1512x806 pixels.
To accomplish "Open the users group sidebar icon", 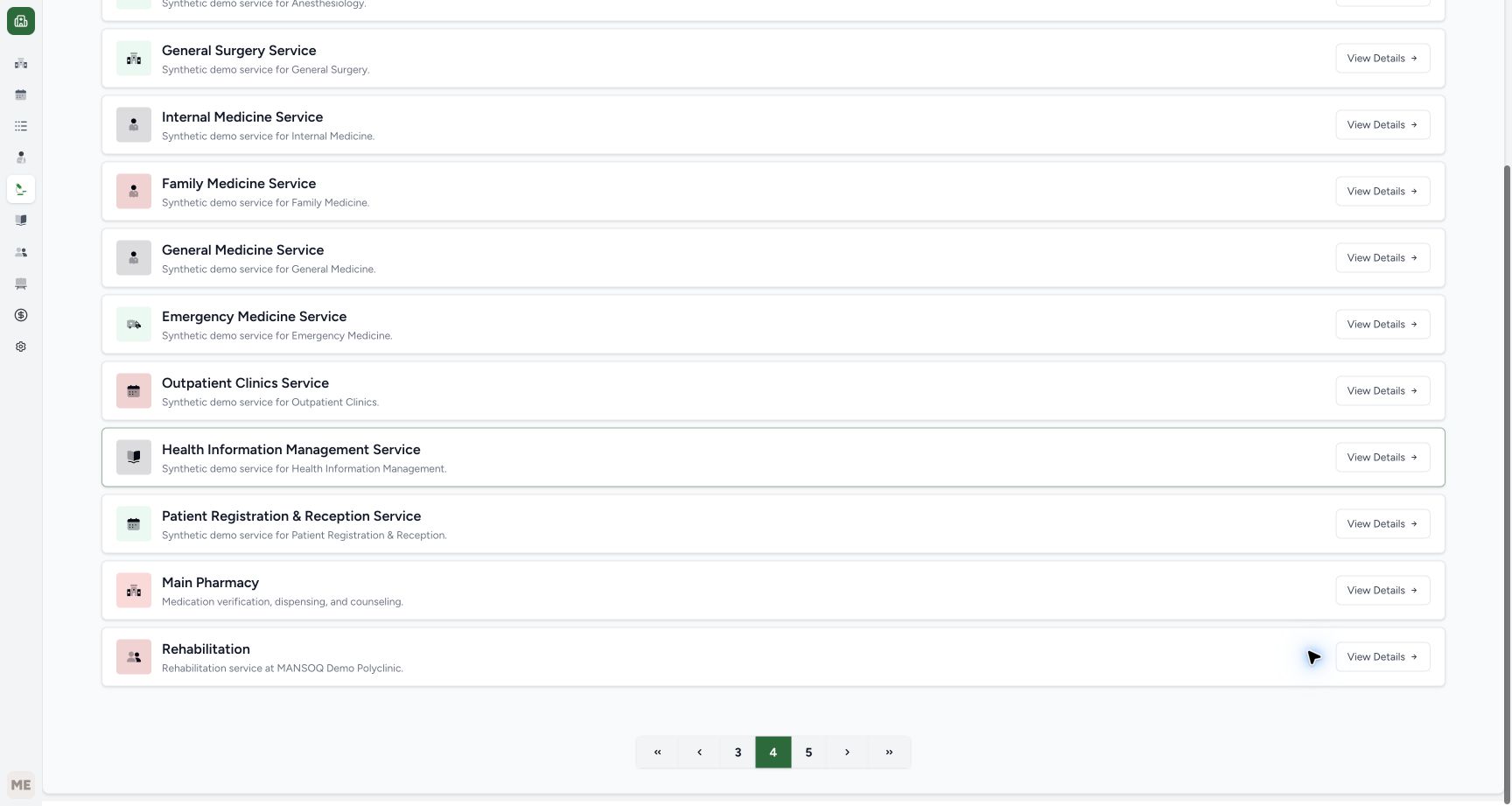I will pos(21,252).
